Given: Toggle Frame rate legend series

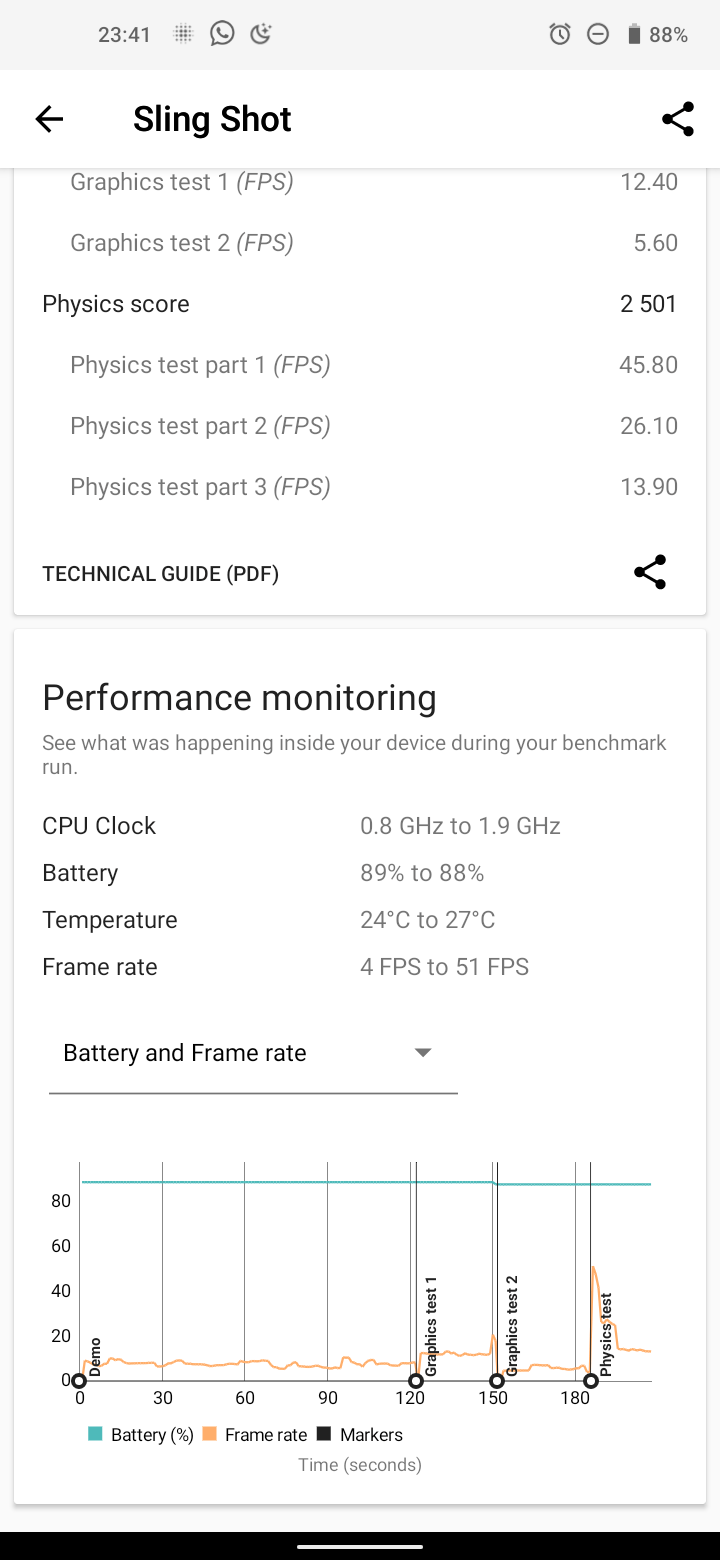Looking at the screenshot, I should 255,1435.
